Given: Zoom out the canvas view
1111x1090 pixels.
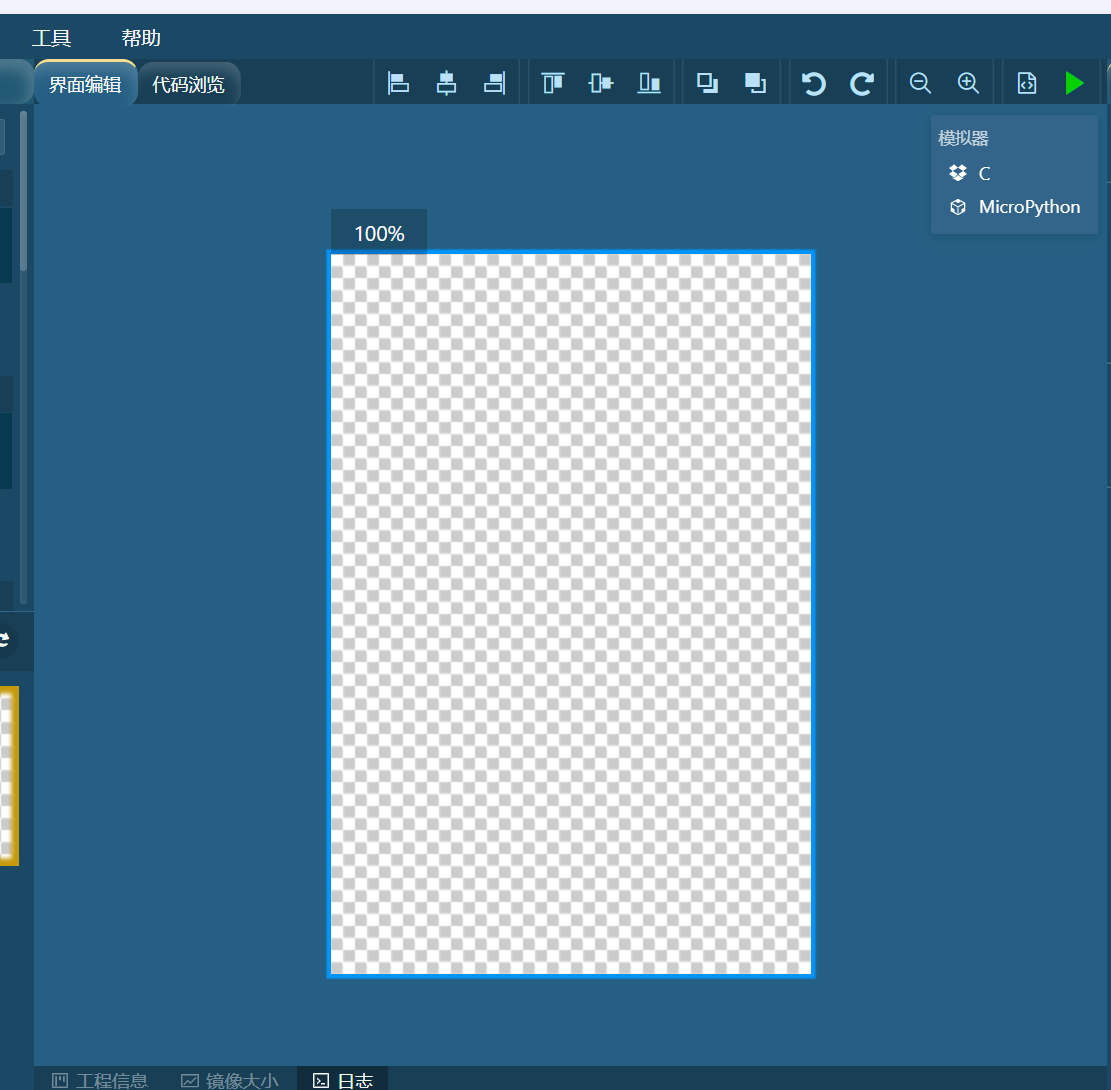Looking at the screenshot, I should click(920, 83).
